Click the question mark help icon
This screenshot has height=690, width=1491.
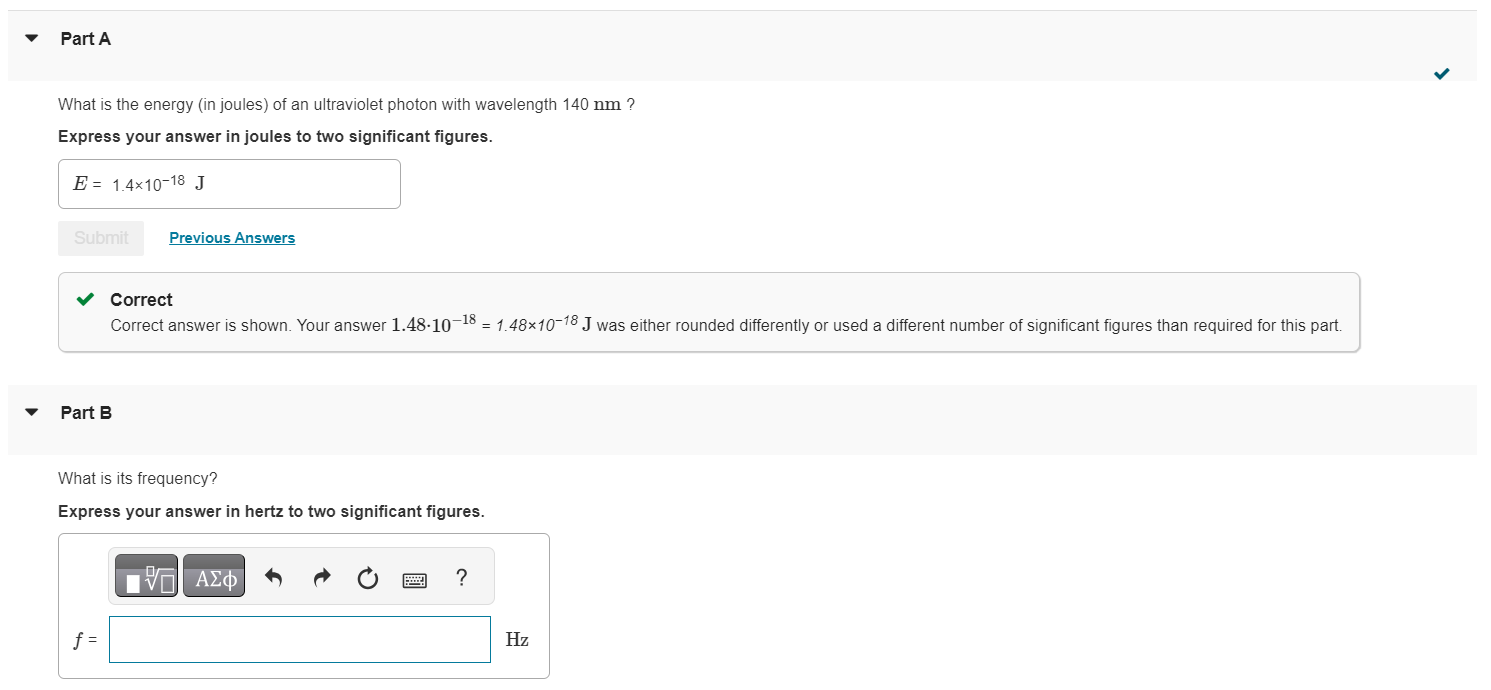tap(460, 577)
